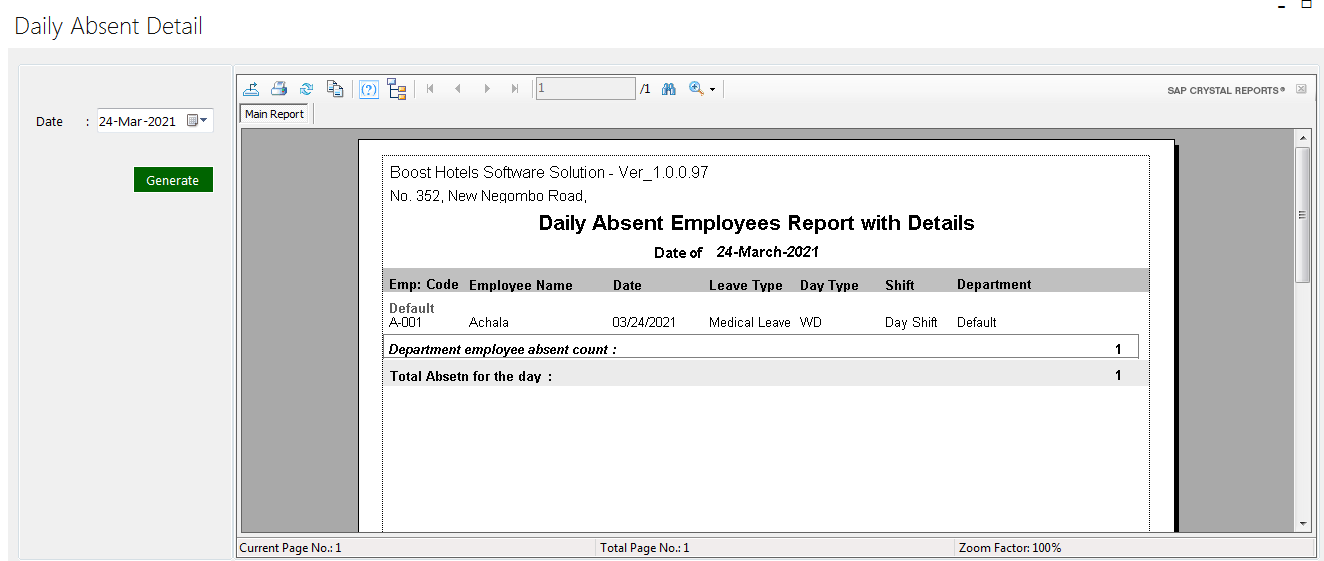Image resolution: width=1324 pixels, height=561 pixels.
Task: Jump to last page arrow
Action: coord(515,89)
